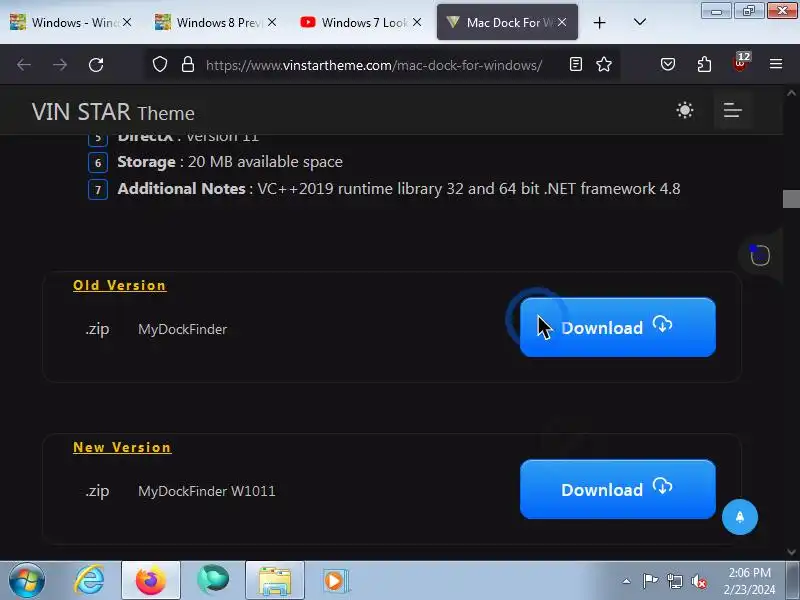The width and height of the screenshot is (800, 600).
Task: Close the 'Mac Dock For W' tab
Action: coord(562,22)
